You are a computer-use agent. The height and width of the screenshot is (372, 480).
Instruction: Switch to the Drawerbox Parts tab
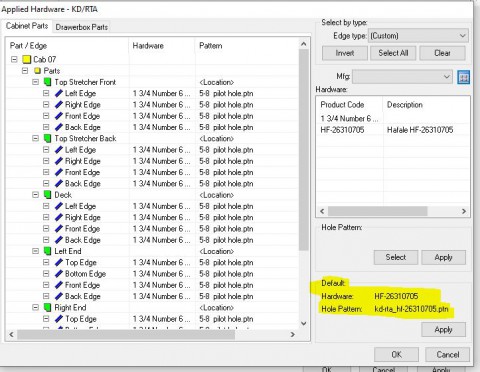point(82,27)
